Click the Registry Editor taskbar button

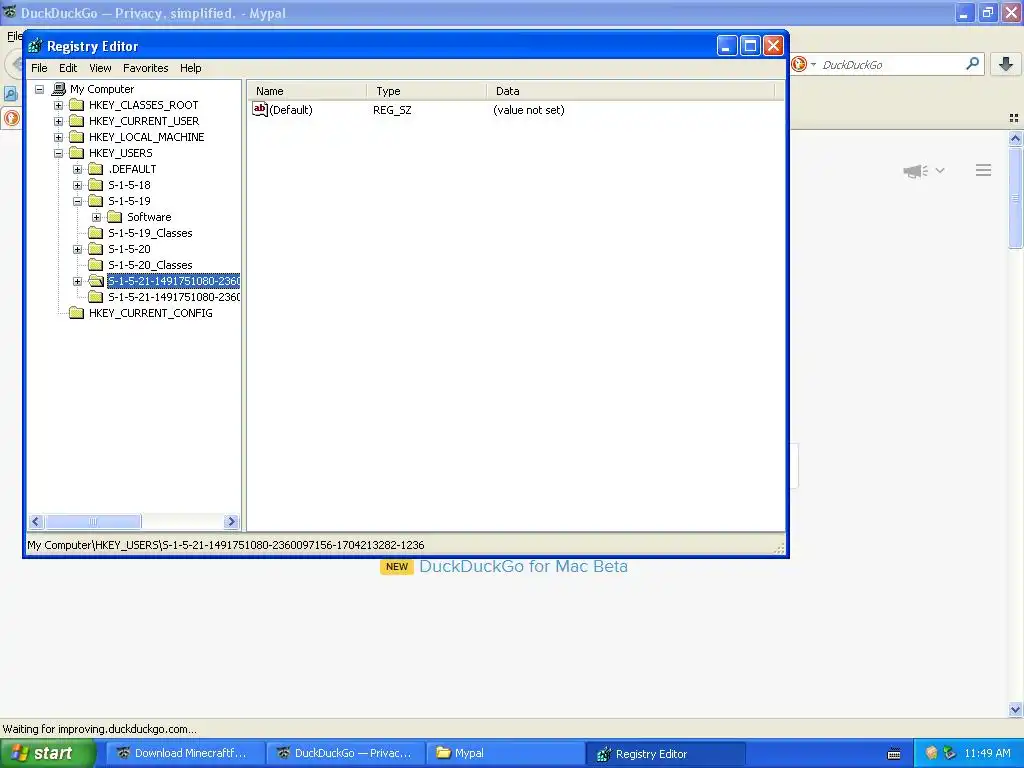coord(666,754)
